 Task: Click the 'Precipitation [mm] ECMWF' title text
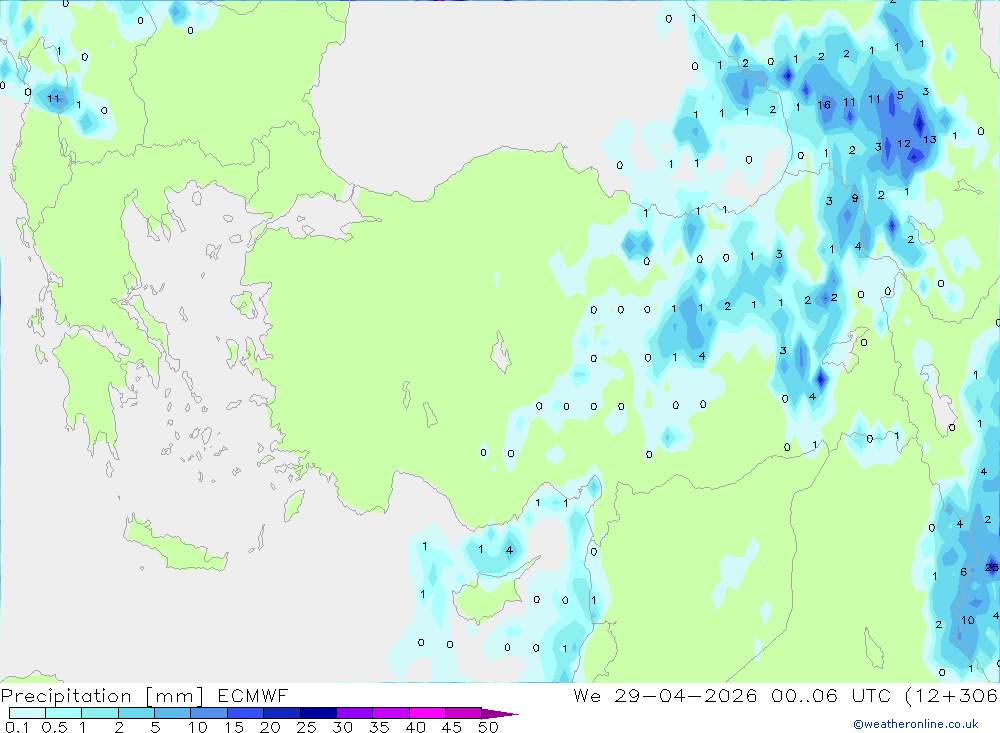coord(145,696)
